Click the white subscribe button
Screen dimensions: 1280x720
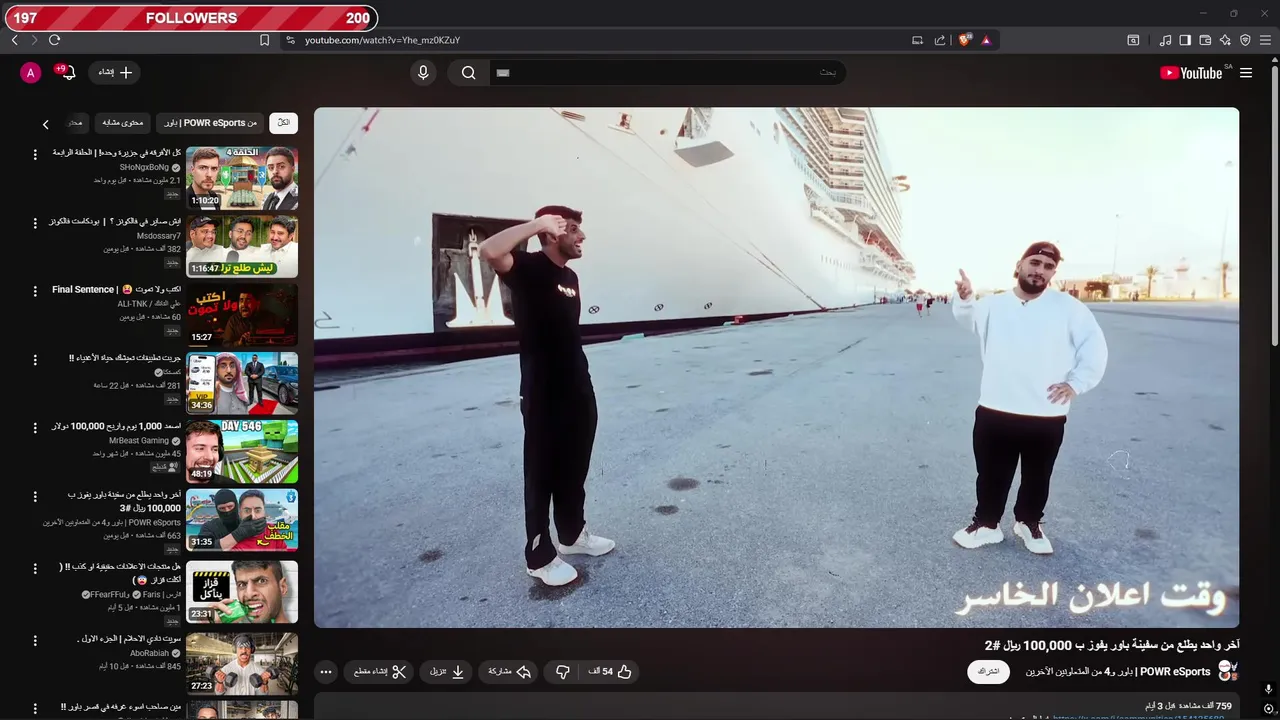[988, 672]
